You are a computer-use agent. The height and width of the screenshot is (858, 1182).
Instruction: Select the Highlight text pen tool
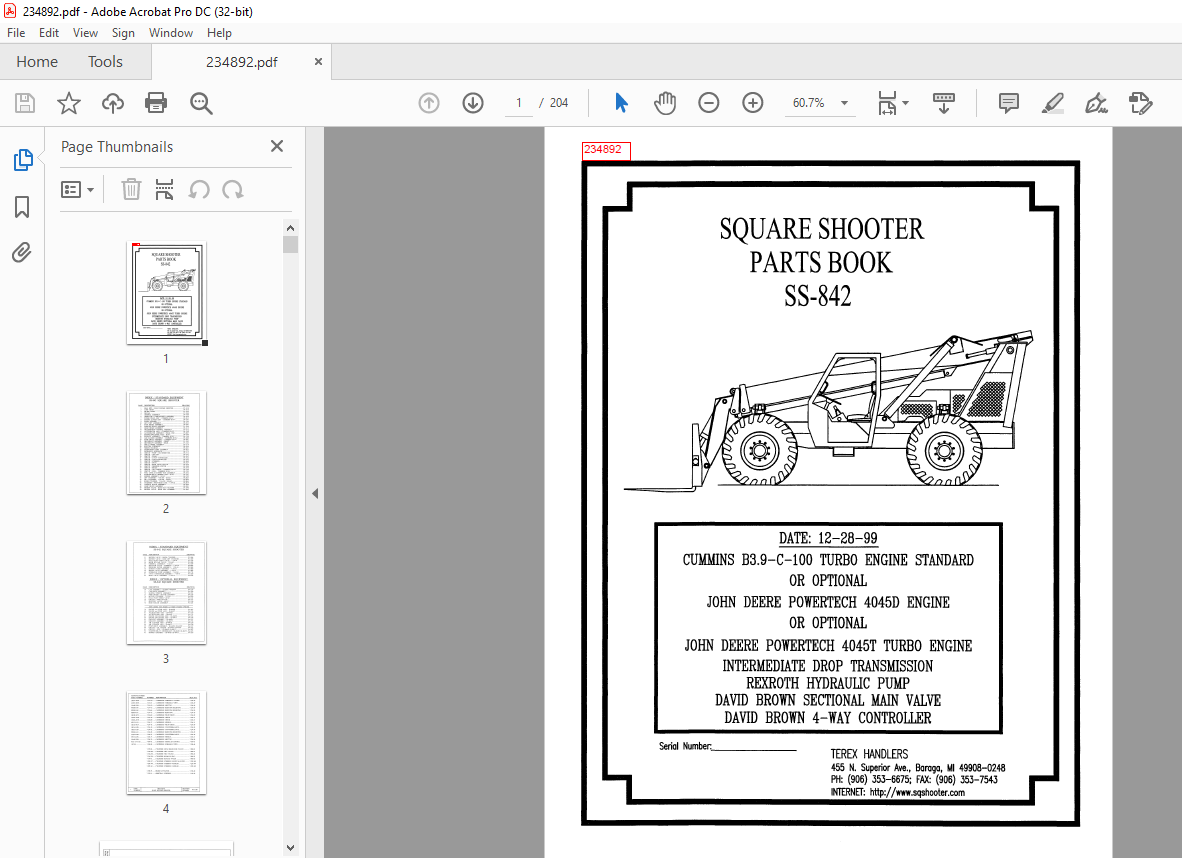pos(1052,103)
